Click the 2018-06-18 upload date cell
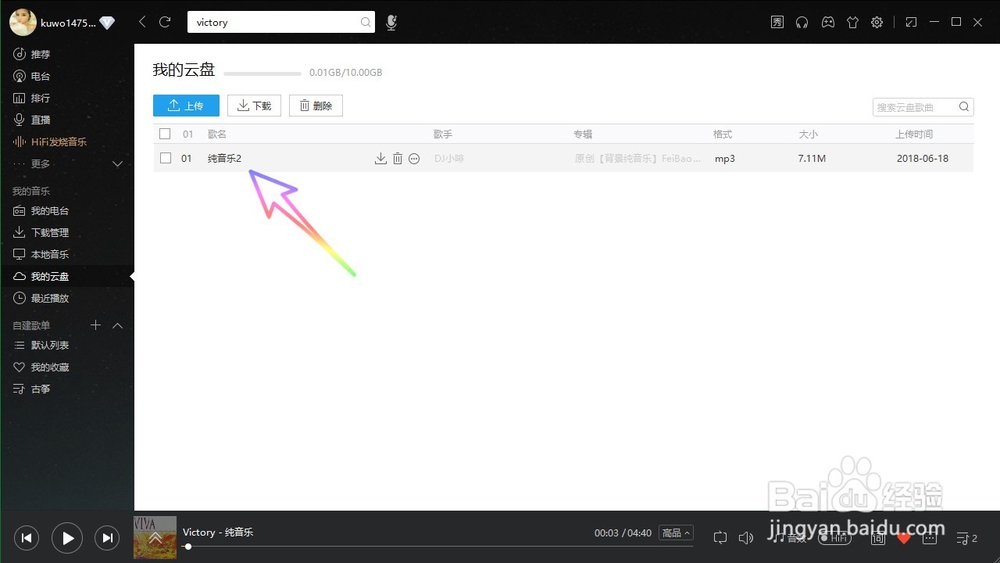 pos(922,158)
